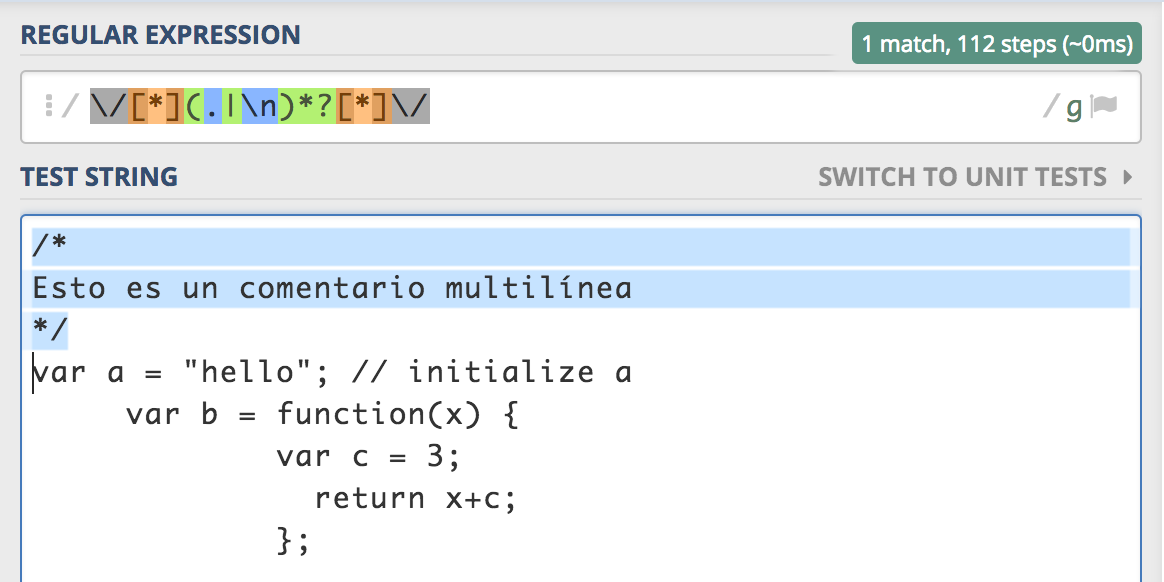
Task: Click the arrow next to Switch to Unit Tests
Action: pos(1128,178)
